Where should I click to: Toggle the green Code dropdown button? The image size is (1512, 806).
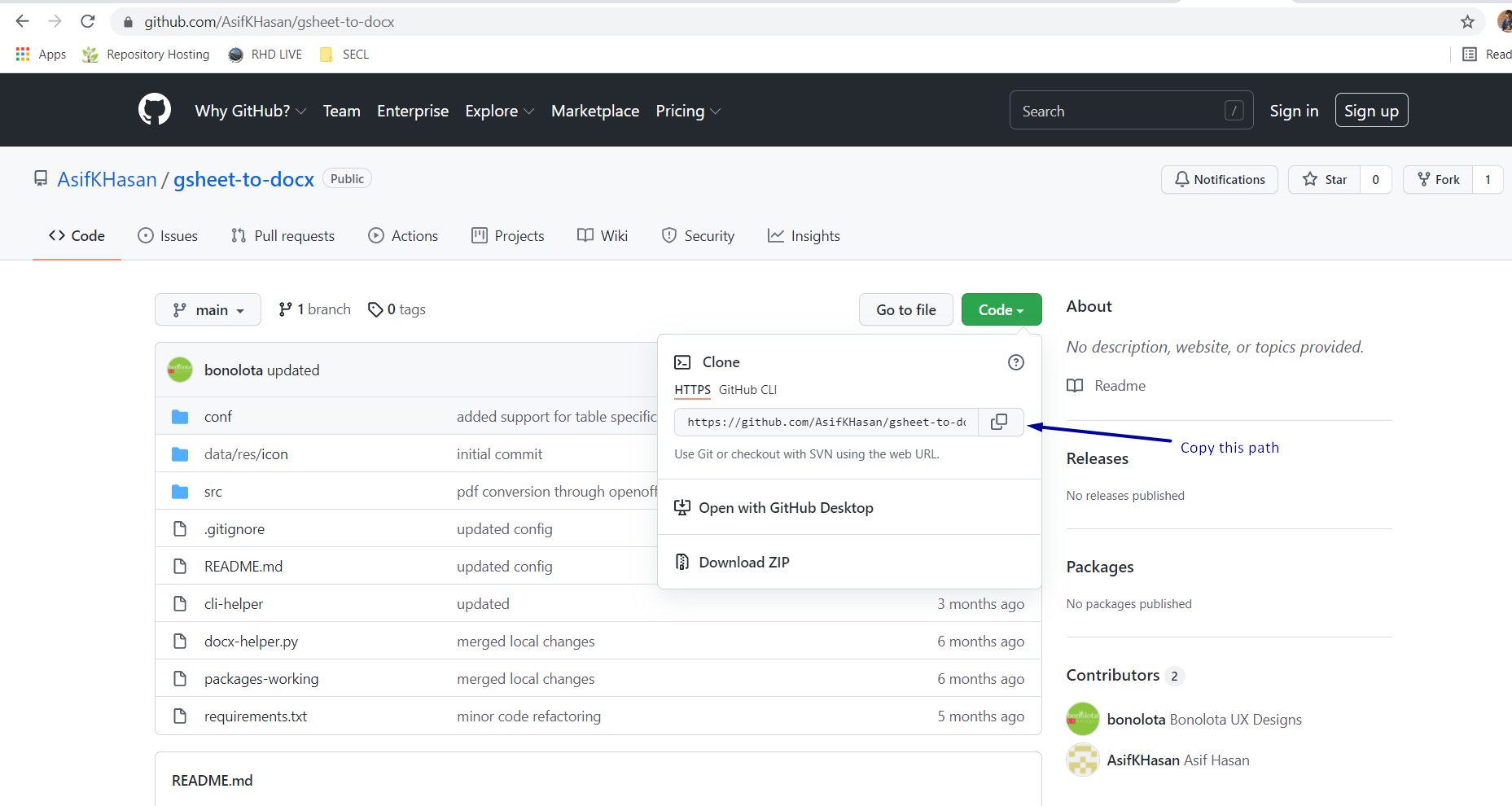click(1001, 309)
